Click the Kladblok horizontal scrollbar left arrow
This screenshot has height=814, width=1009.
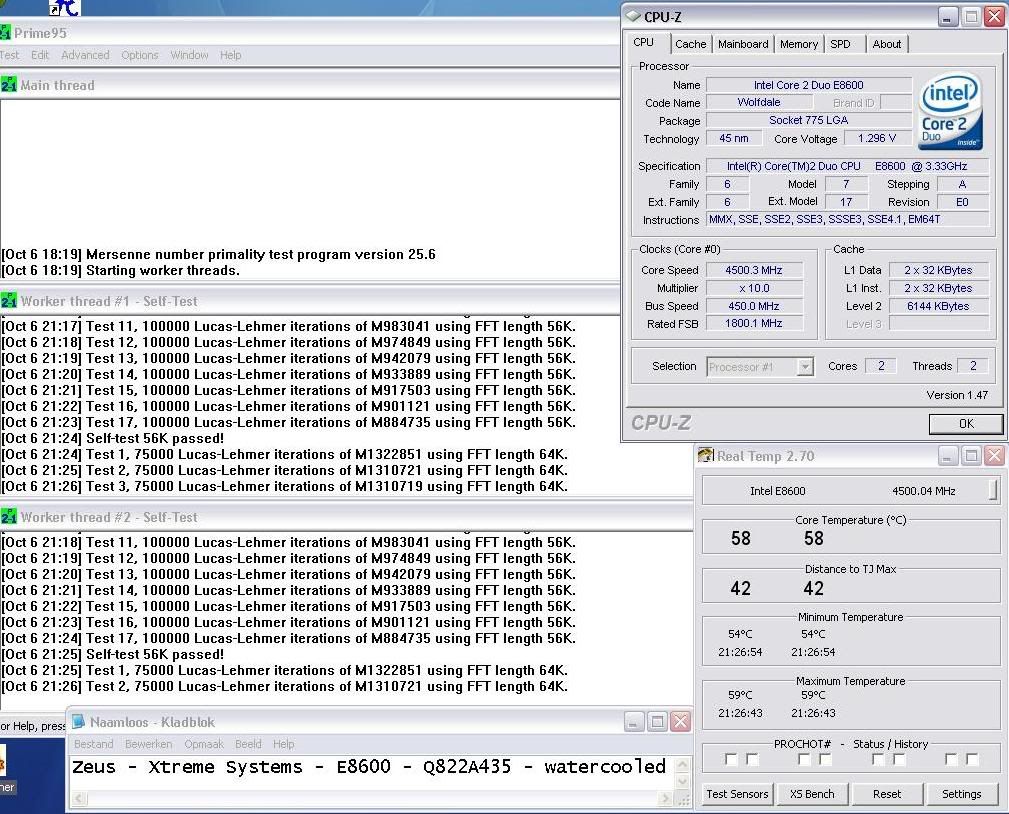coord(77,799)
